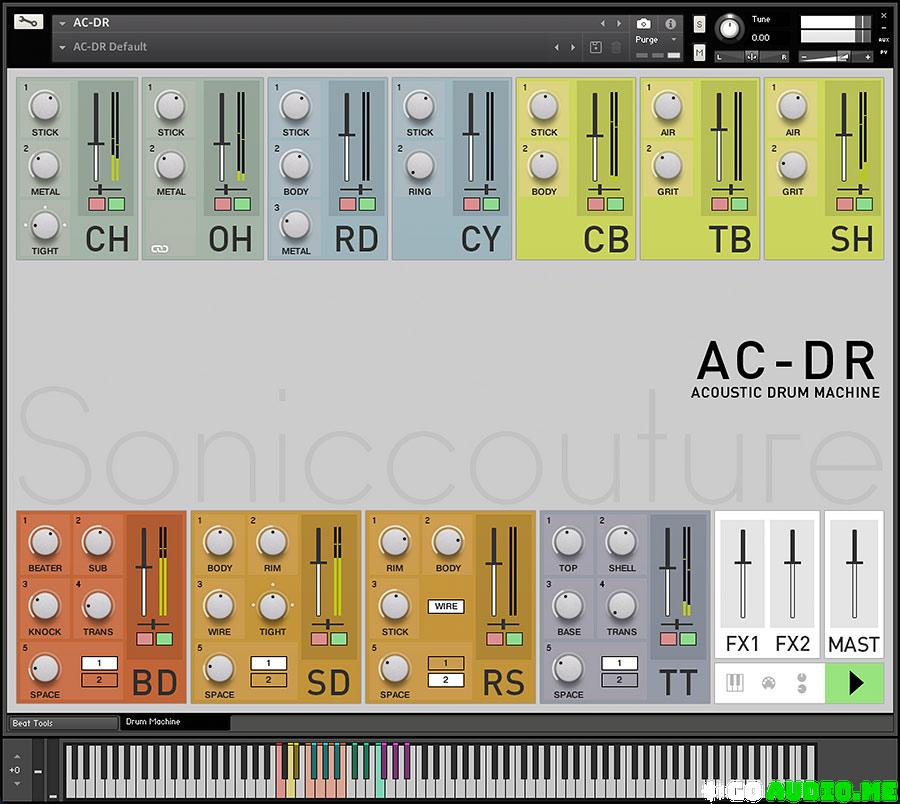This screenshot has width=900, height=804.
Task: Open the instrument info icon
Action: [671, 23]
